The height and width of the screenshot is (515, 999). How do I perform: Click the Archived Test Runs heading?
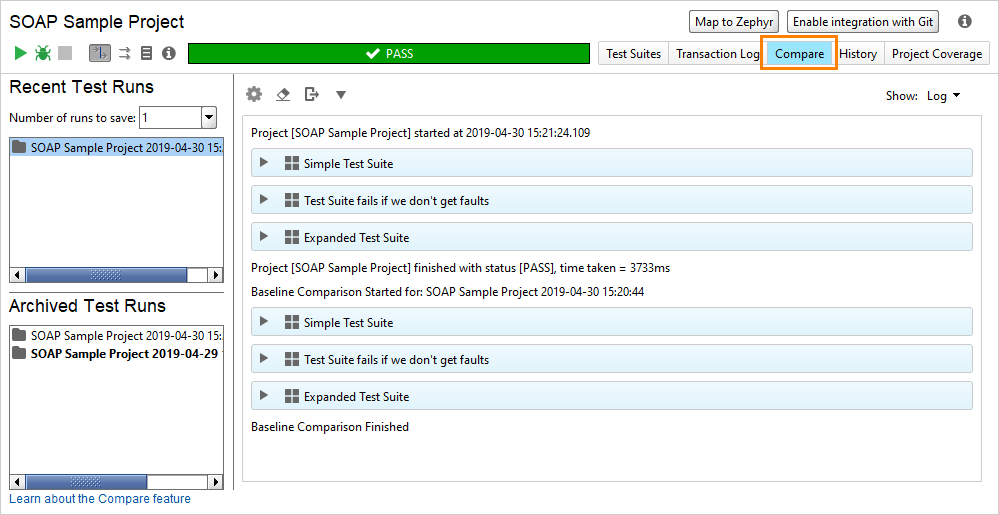click(x=87, y=306)
